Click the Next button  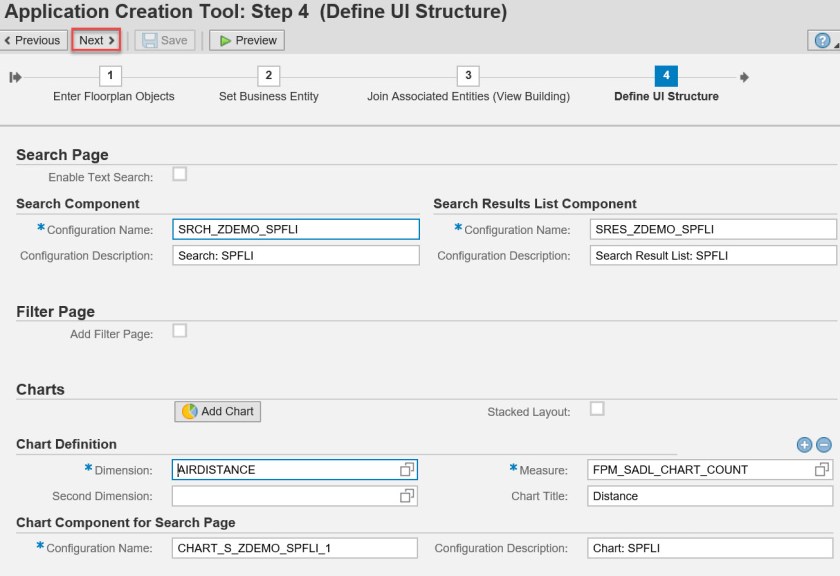[97, 41]
